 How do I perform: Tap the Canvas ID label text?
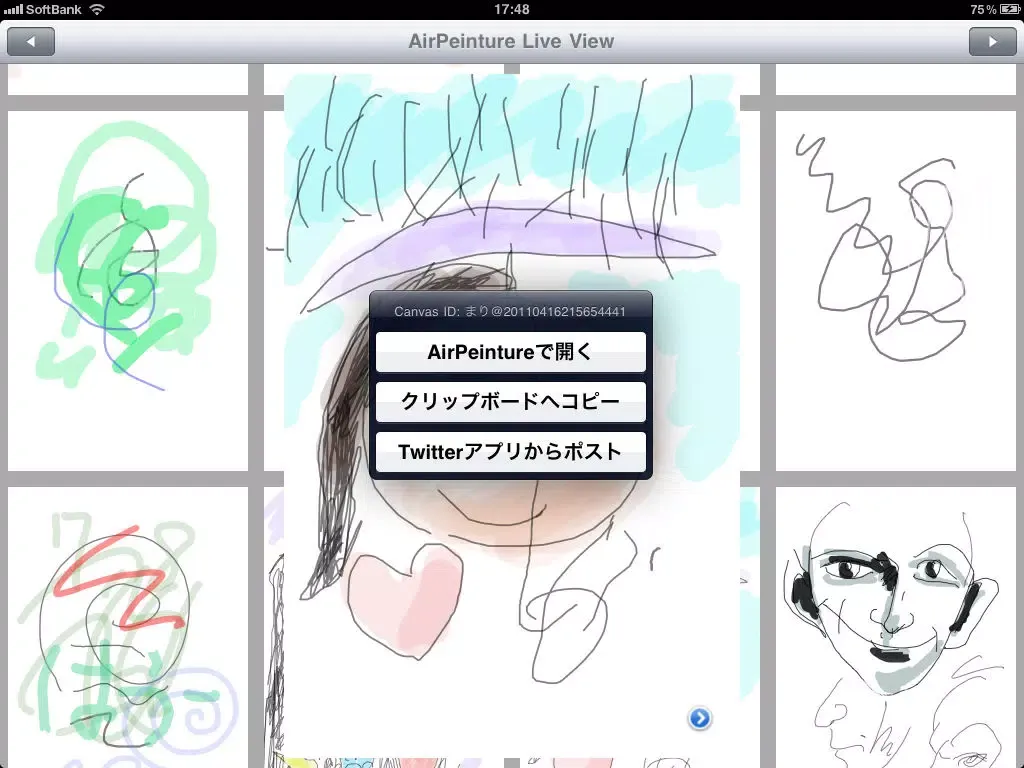click(x=510, y=312)
